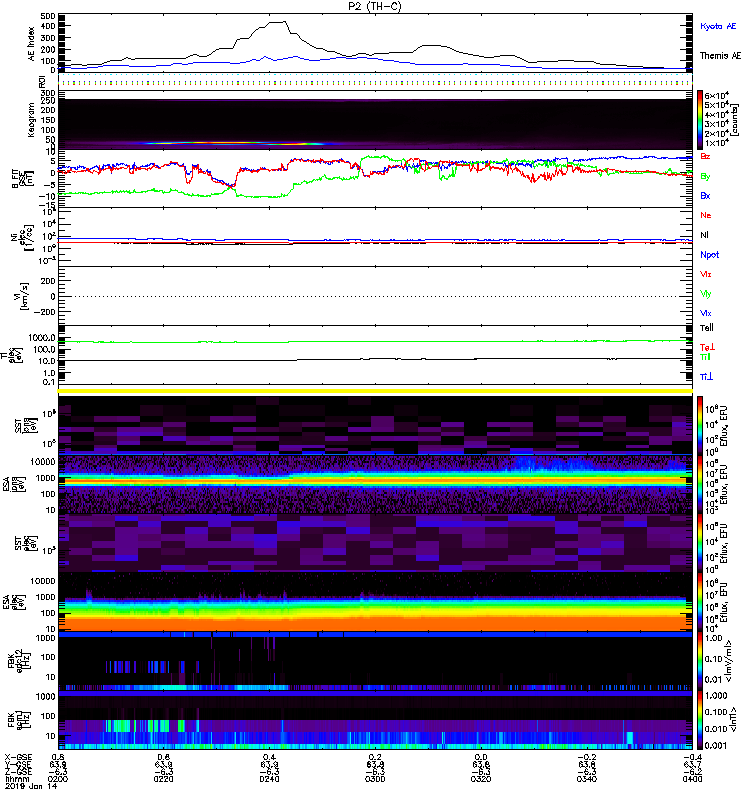Click the plot title P2 (TH-C)
Image resolution: width=750 pixels, height=800 pixels.
[375, 6]
